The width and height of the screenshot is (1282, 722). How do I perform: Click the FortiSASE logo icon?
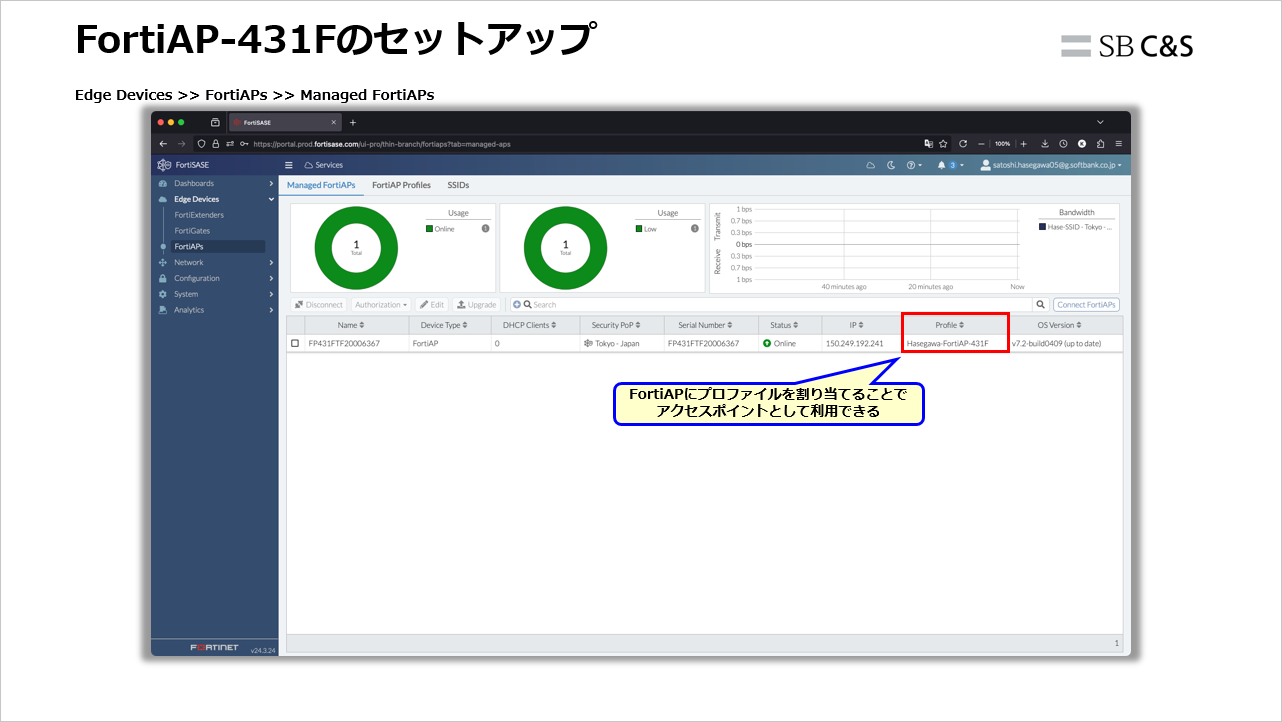click(x=163, y=165)
